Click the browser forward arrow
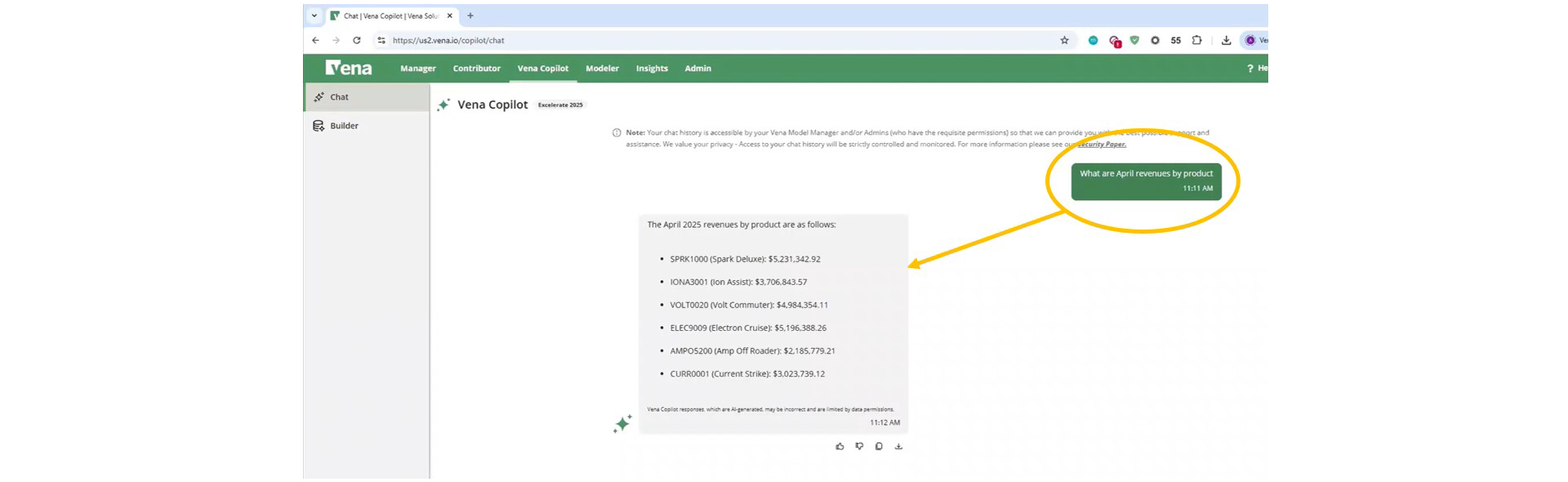Screen dimensions: 1568x482 (x=336, y=40)
